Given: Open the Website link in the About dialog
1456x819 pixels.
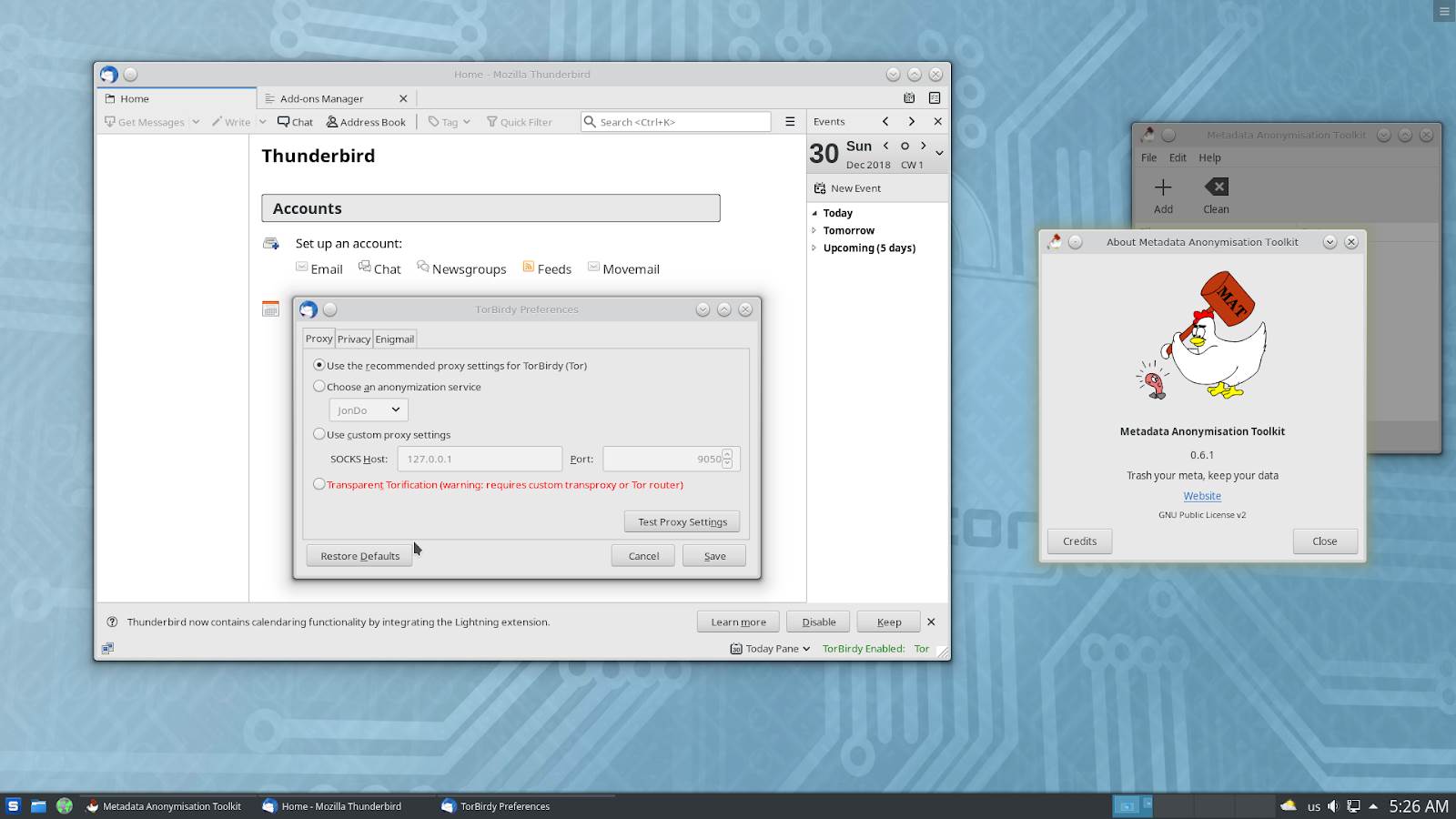Looking at the screenshot, I should click(x=1201, y=495).
